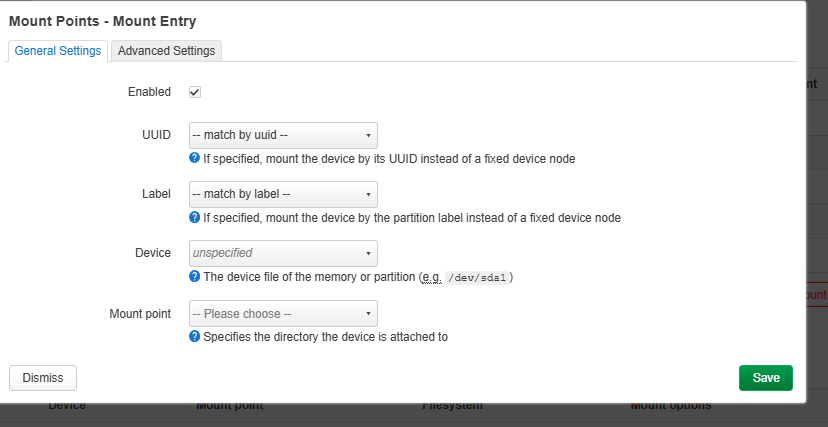Click the help icon under Label dropdown
Viewport: 828px width, 427px height.
[195, 217]
